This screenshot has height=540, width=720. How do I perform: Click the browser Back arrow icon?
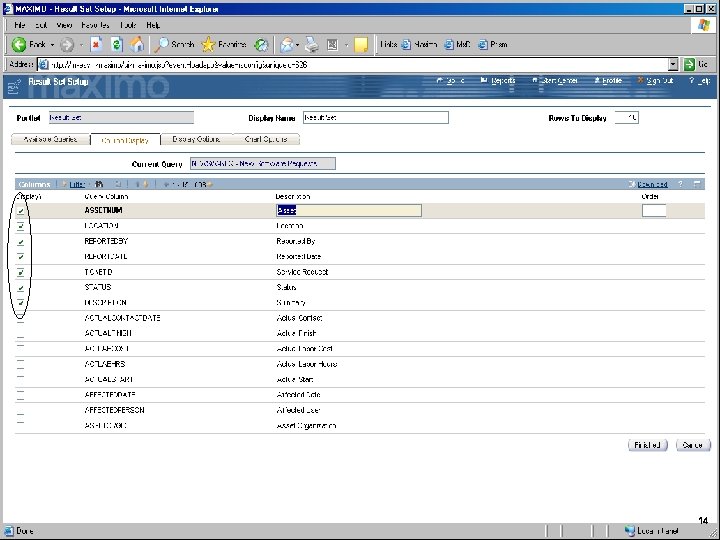[19, 45]
